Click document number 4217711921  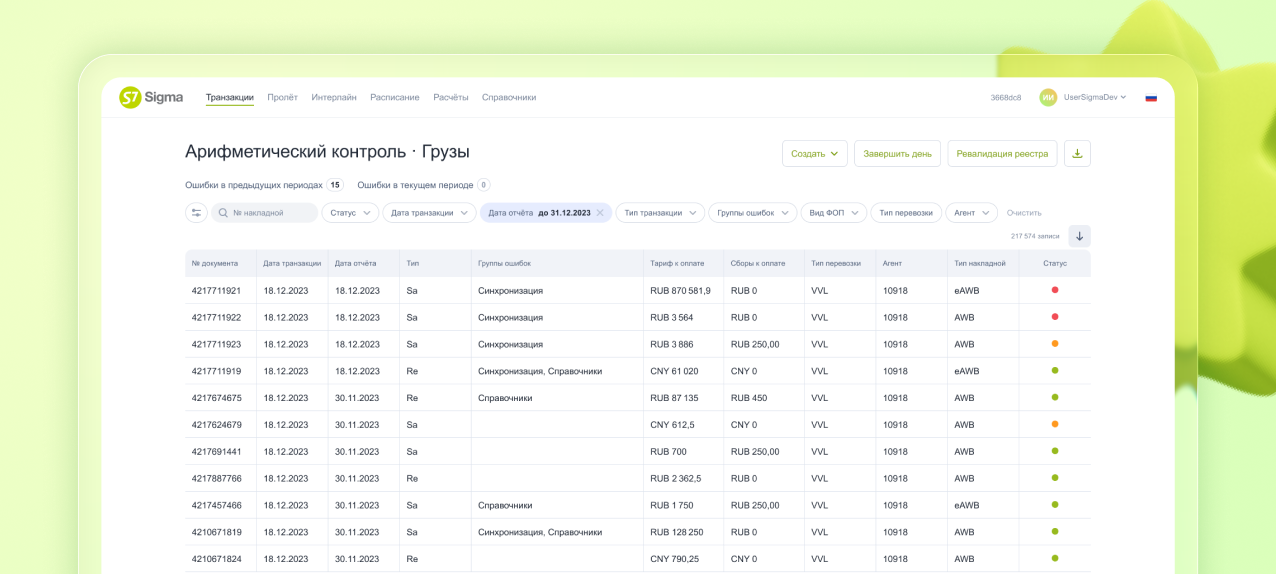tap(216, 290)
